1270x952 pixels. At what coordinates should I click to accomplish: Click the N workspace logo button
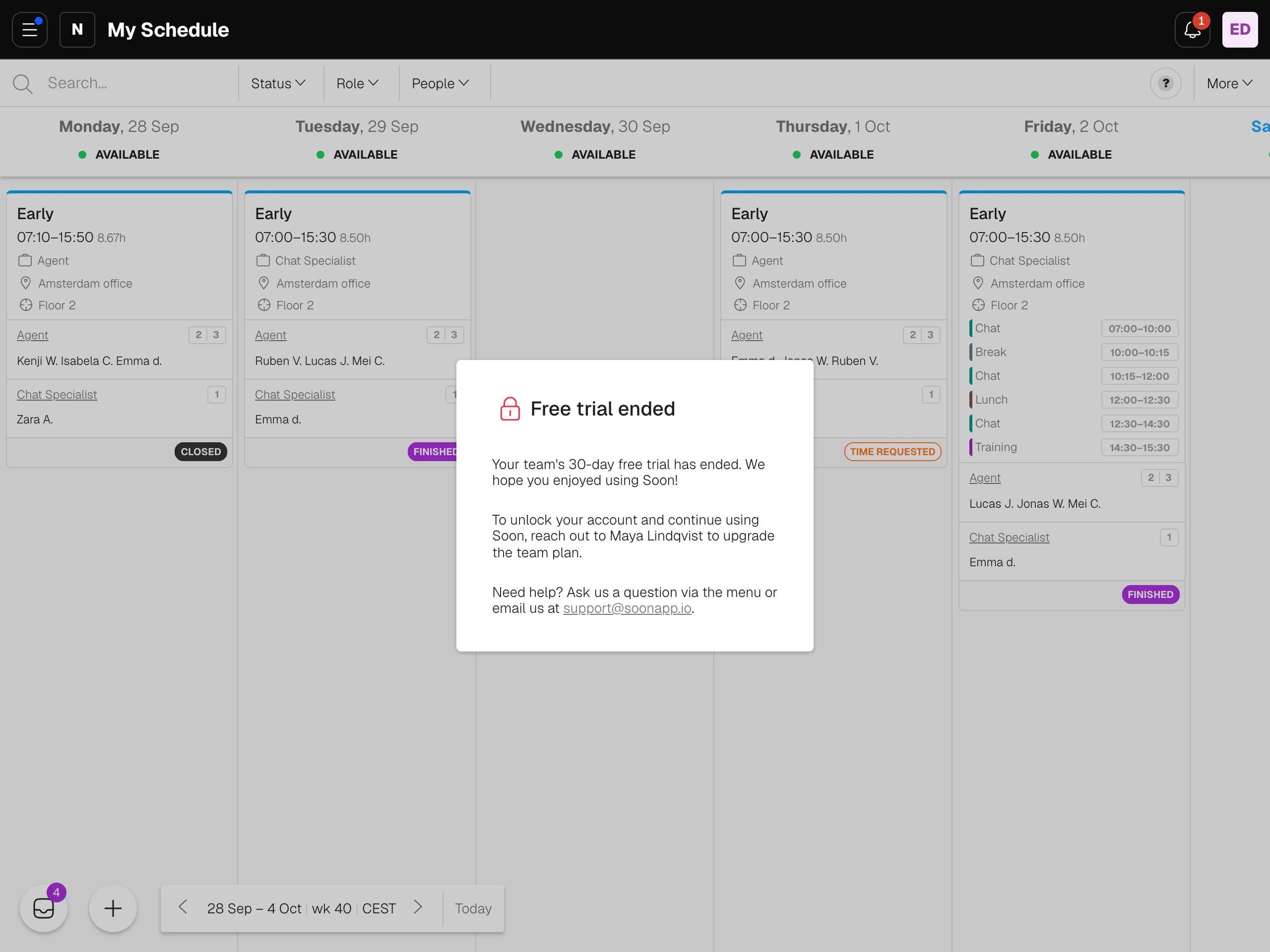tap(77, 29)
